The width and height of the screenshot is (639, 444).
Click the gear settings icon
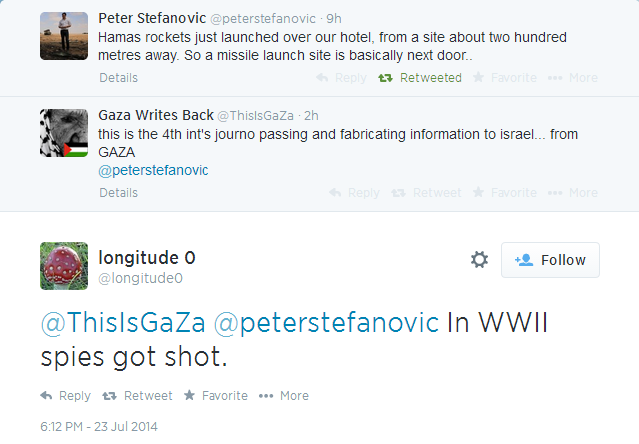(479, 260)
